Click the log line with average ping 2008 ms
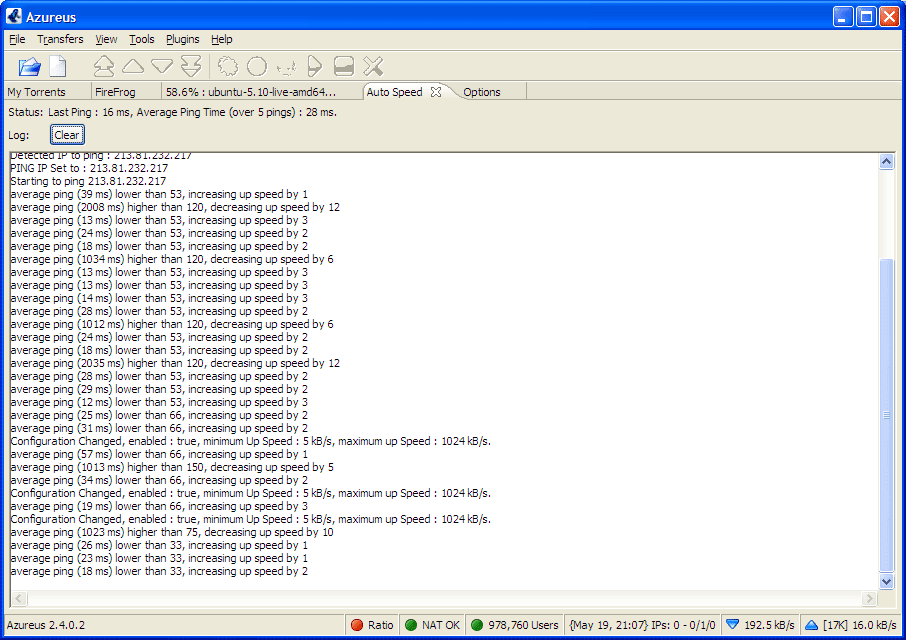Screen dimensions: 906x640 click(x=176, y=207)
